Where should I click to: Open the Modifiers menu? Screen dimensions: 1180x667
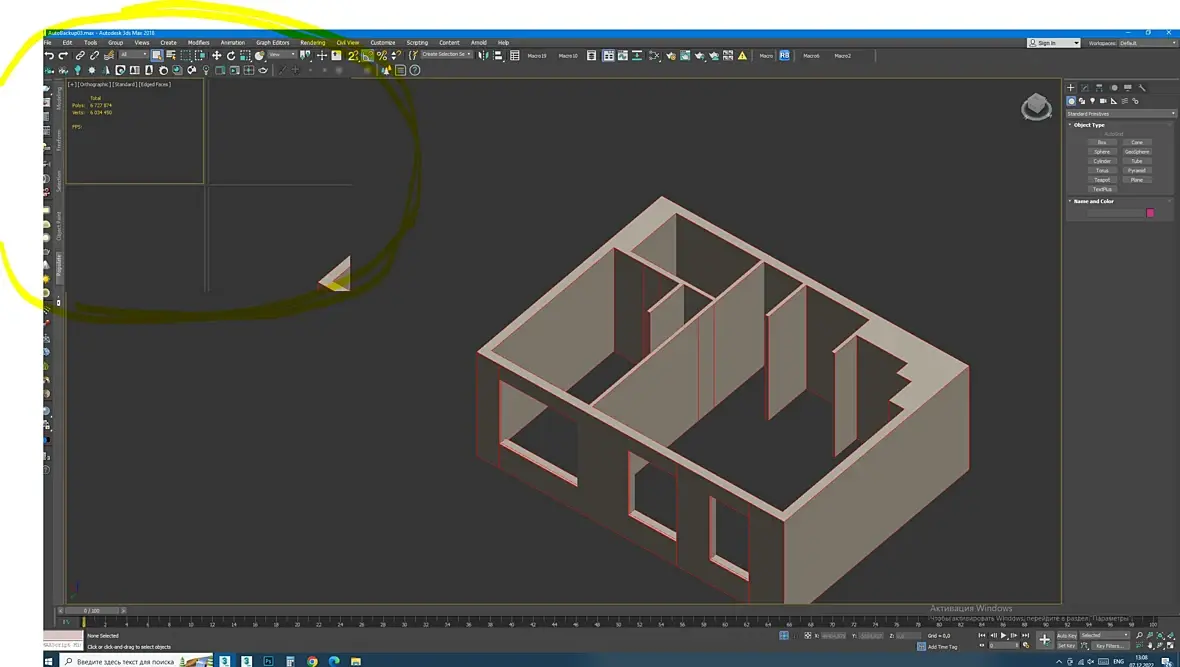pos(198,43)
